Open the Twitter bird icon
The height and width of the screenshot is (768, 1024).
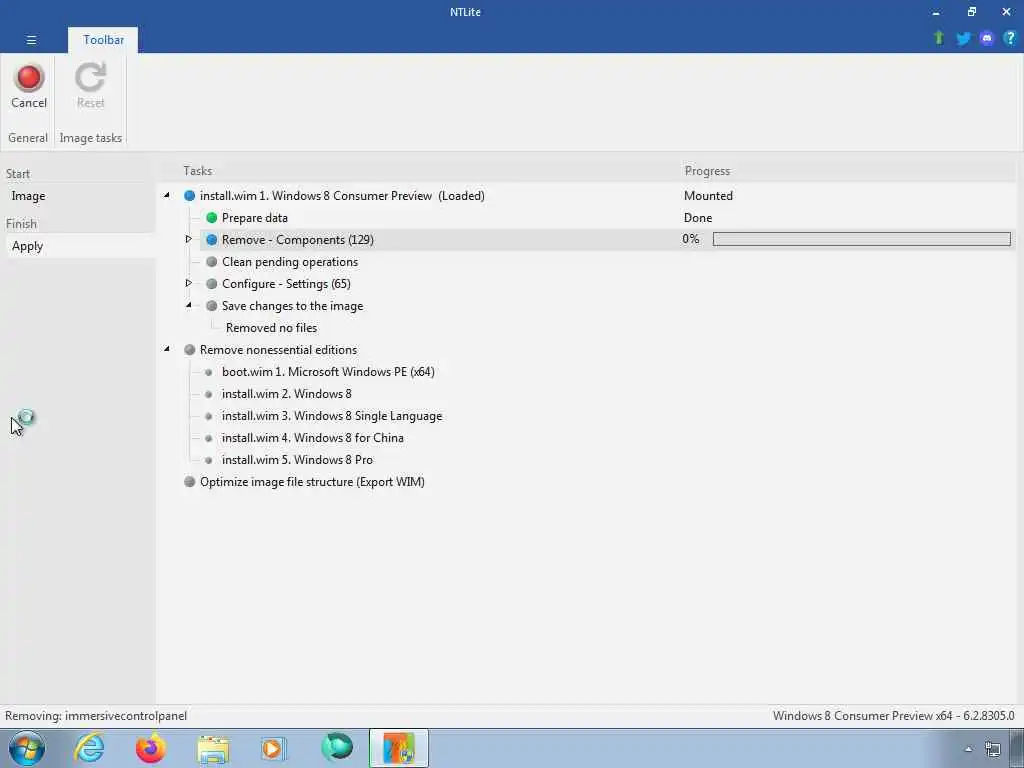tap(963, 38)
